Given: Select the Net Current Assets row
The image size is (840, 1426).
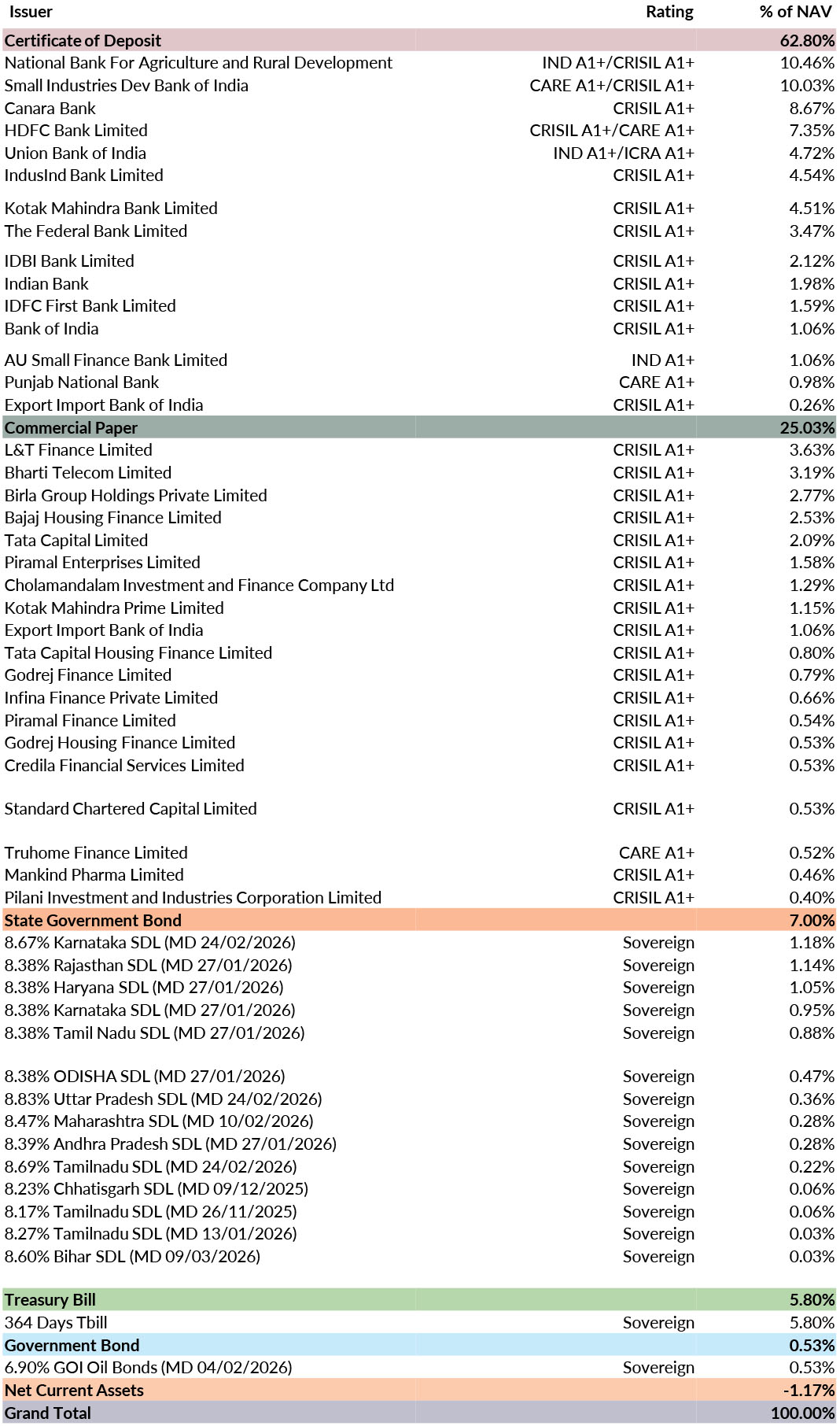Looking at the screenshot, I should click(74, 1391).
